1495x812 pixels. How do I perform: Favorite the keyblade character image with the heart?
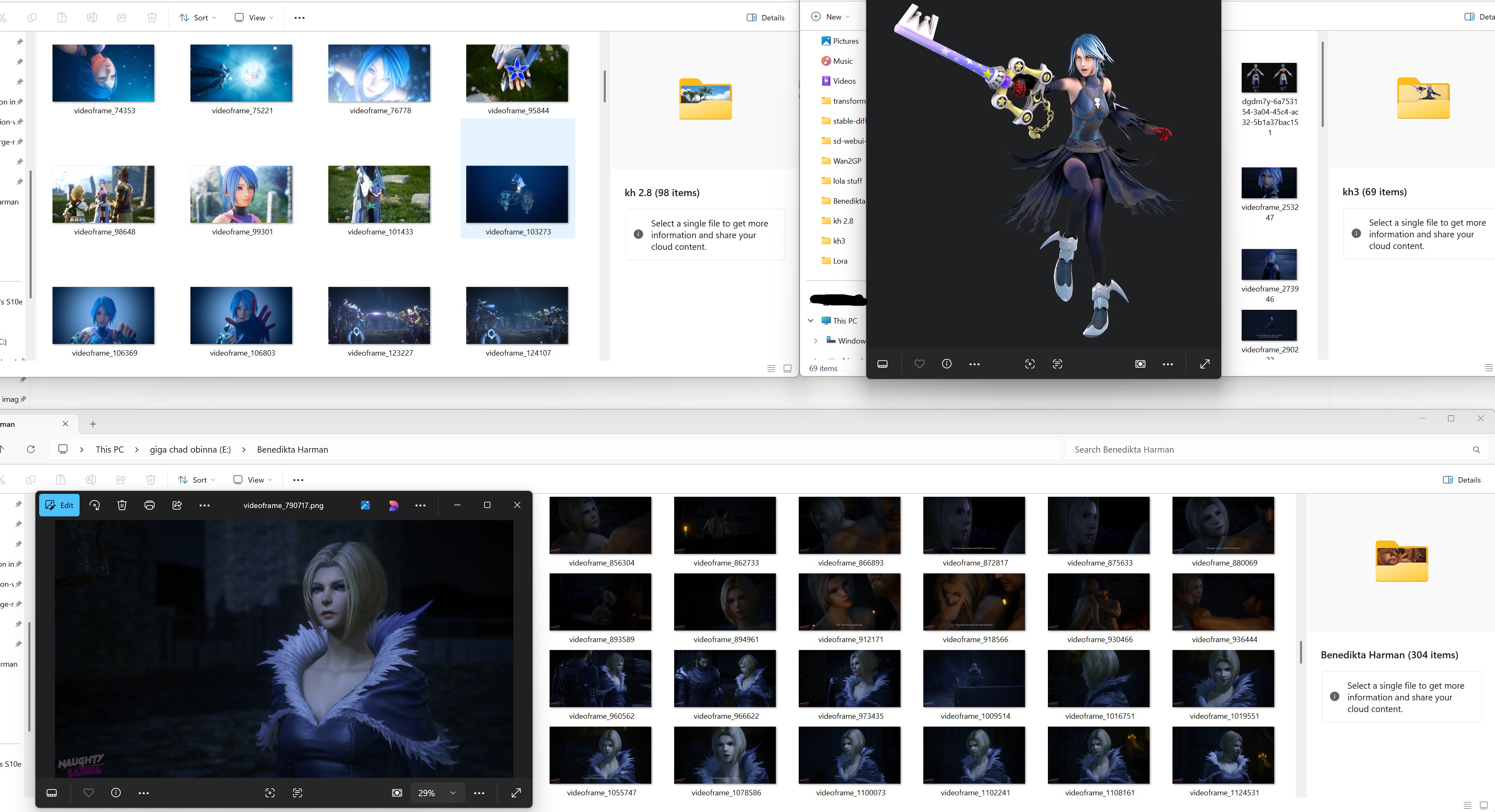pyautogui.click(x=919, y=364)
